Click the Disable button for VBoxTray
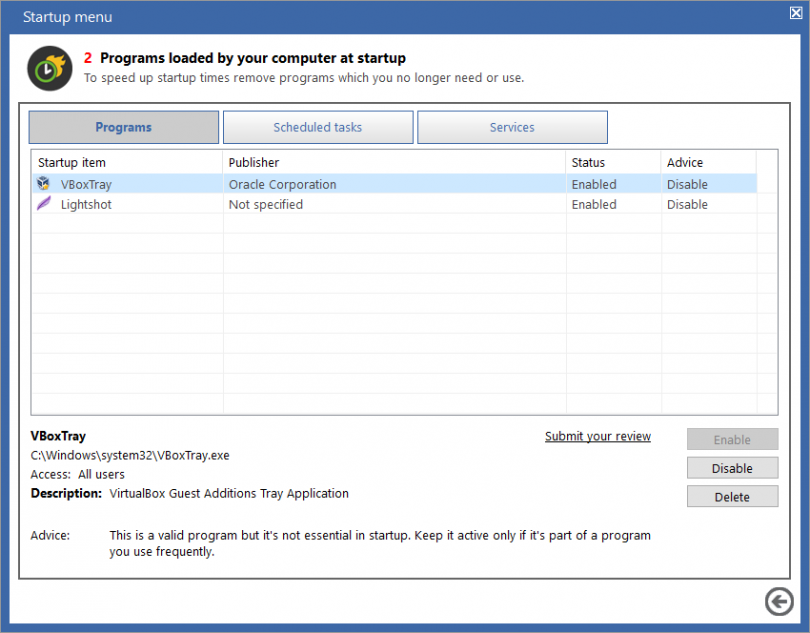This screenshot has height=633, width=810. point(732,467)
